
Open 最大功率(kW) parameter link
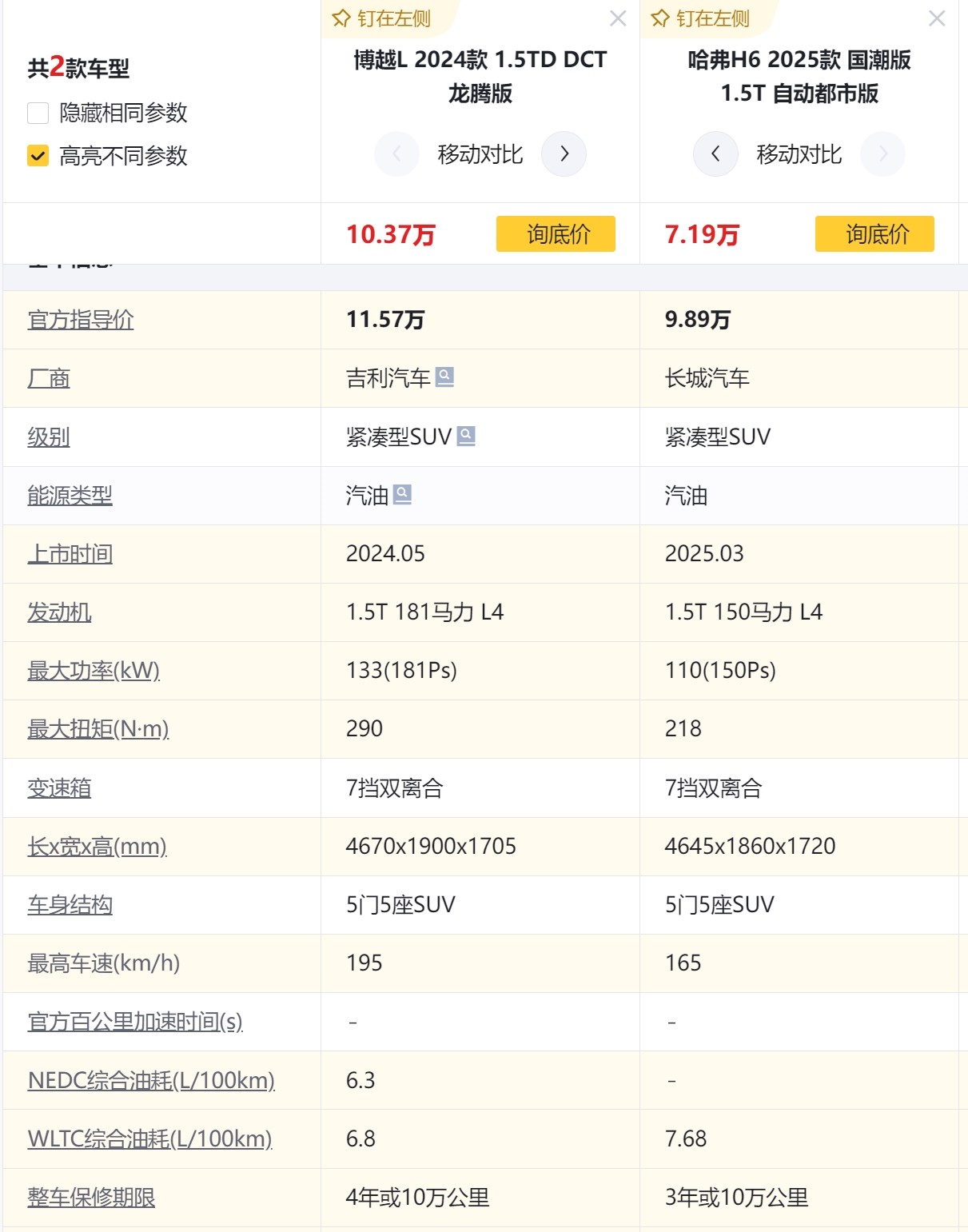tap(94, 671)
